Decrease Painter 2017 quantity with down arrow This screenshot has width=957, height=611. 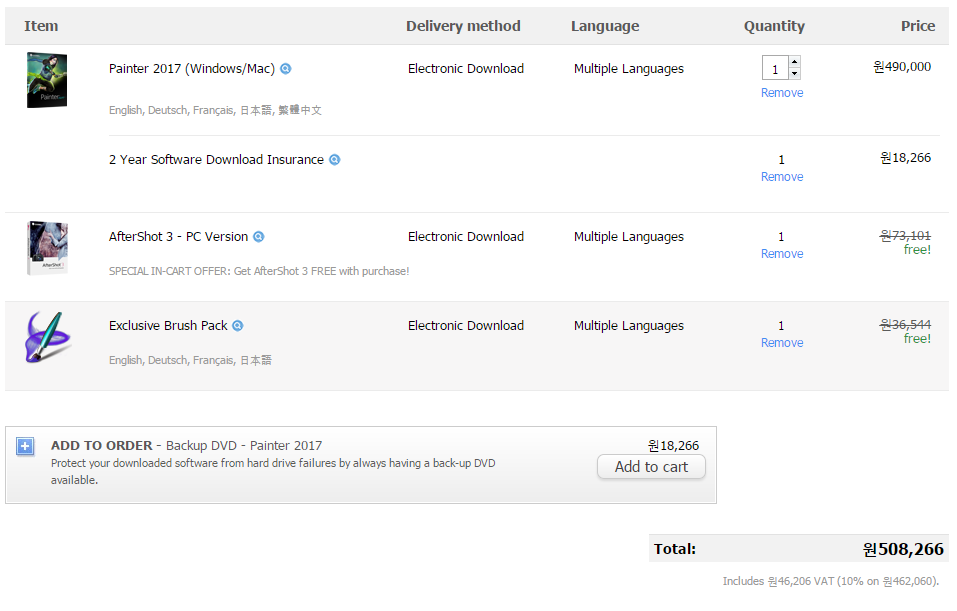point(794,74)
